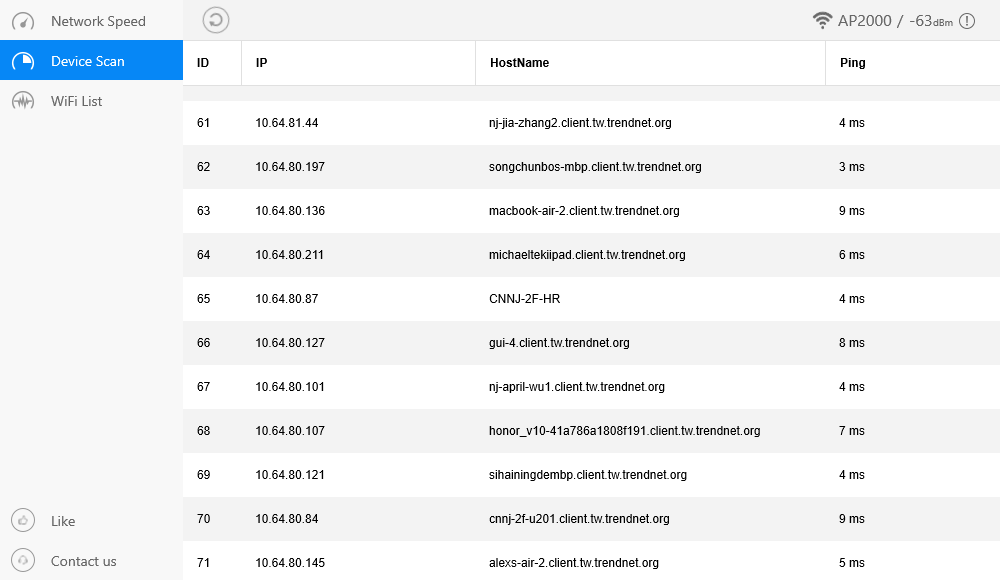
Task: Click the HostName column header
Action: click(x=518, y=62)
